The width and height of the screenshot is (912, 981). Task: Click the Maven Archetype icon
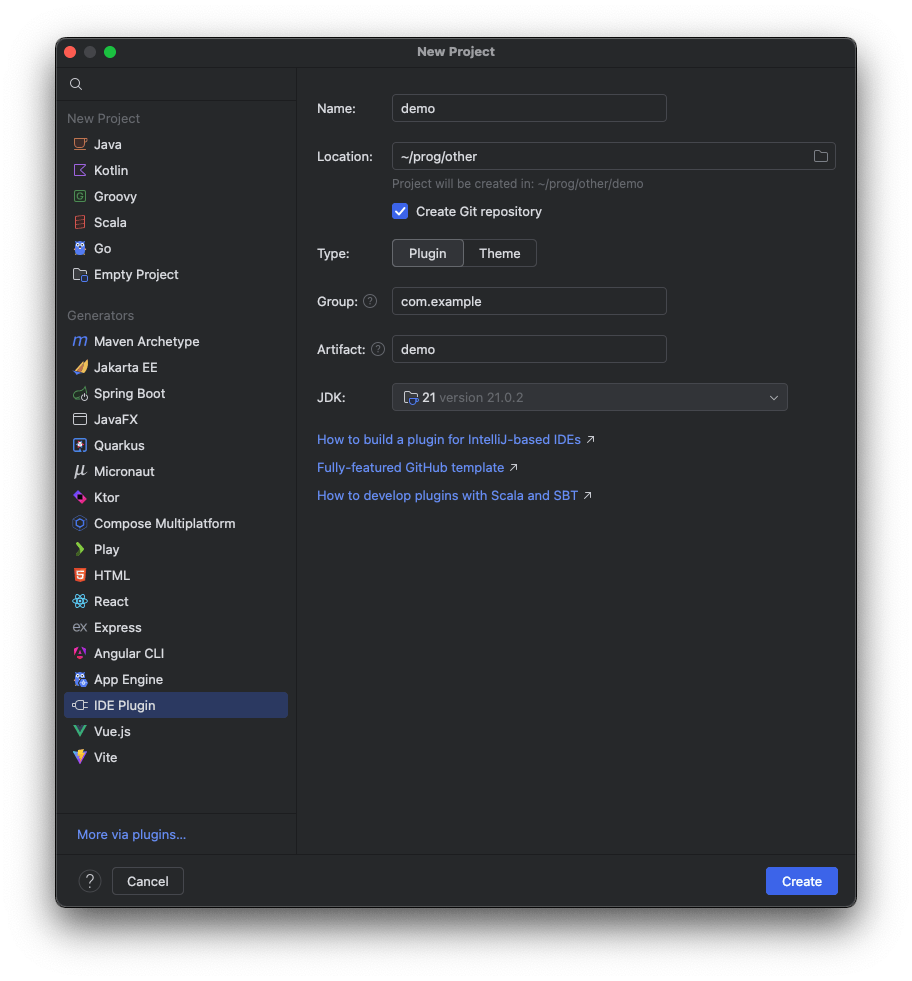80,341
